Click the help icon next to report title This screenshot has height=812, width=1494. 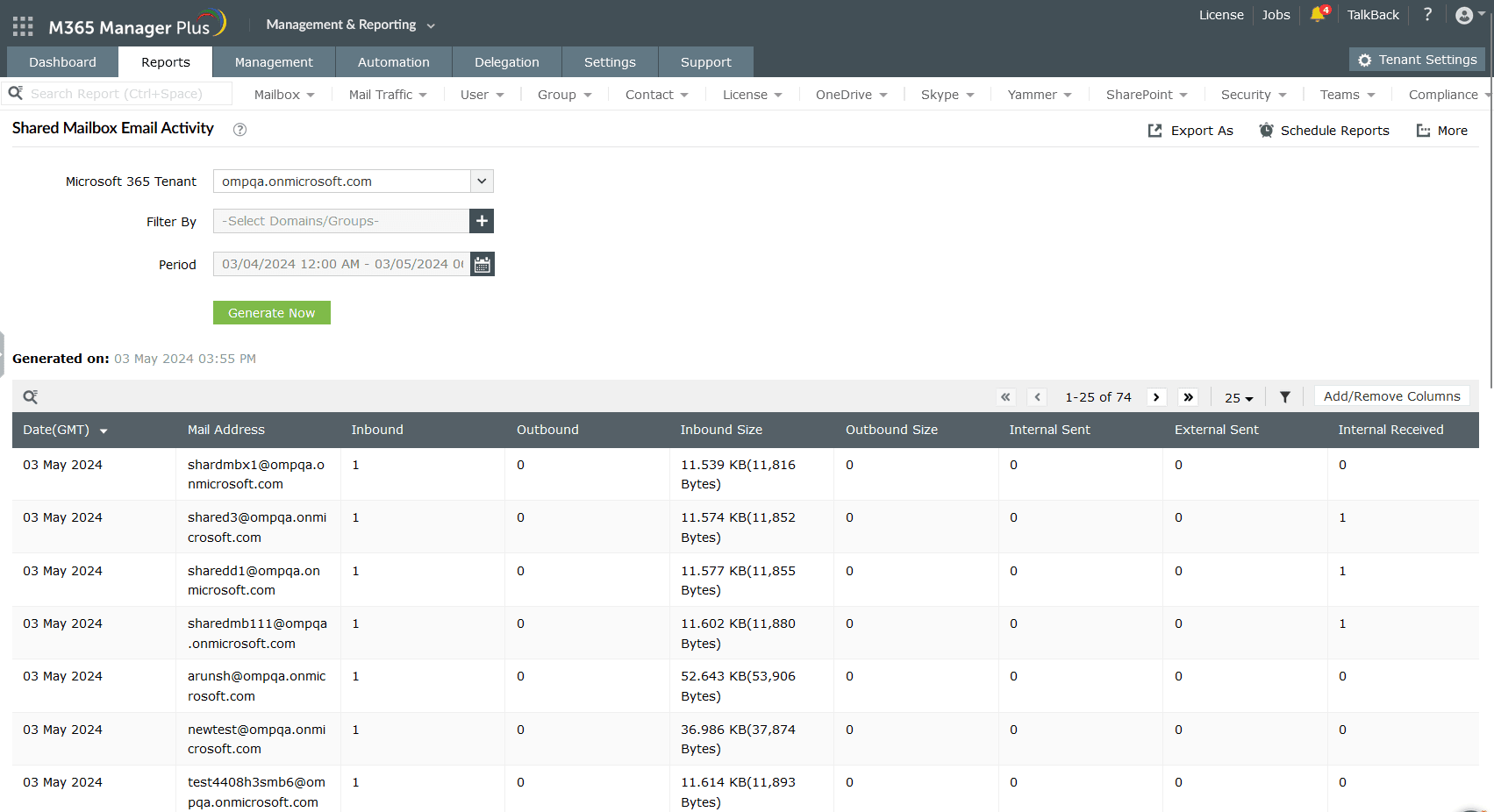point(239,129)
